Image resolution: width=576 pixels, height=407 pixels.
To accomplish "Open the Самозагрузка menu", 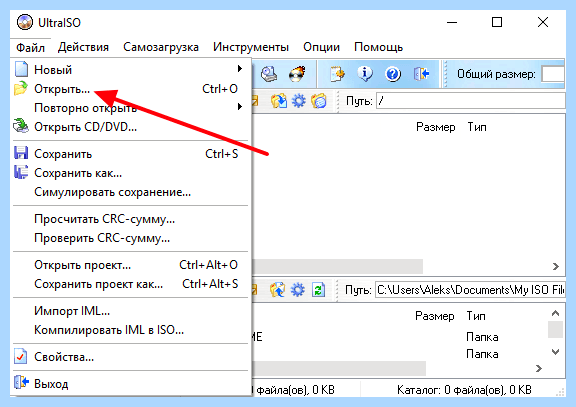I will tap(161, 47).
